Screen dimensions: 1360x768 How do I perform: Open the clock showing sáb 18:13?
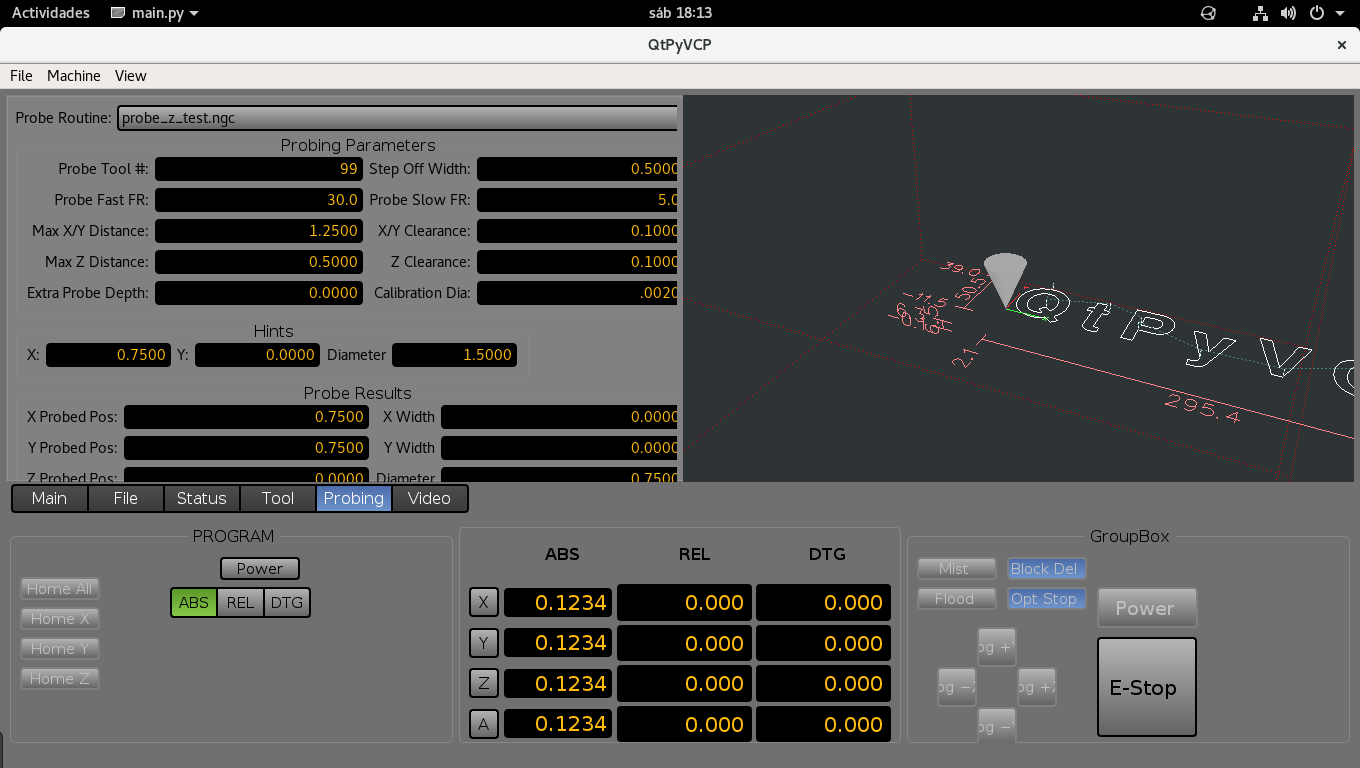(x=680, y=13)
